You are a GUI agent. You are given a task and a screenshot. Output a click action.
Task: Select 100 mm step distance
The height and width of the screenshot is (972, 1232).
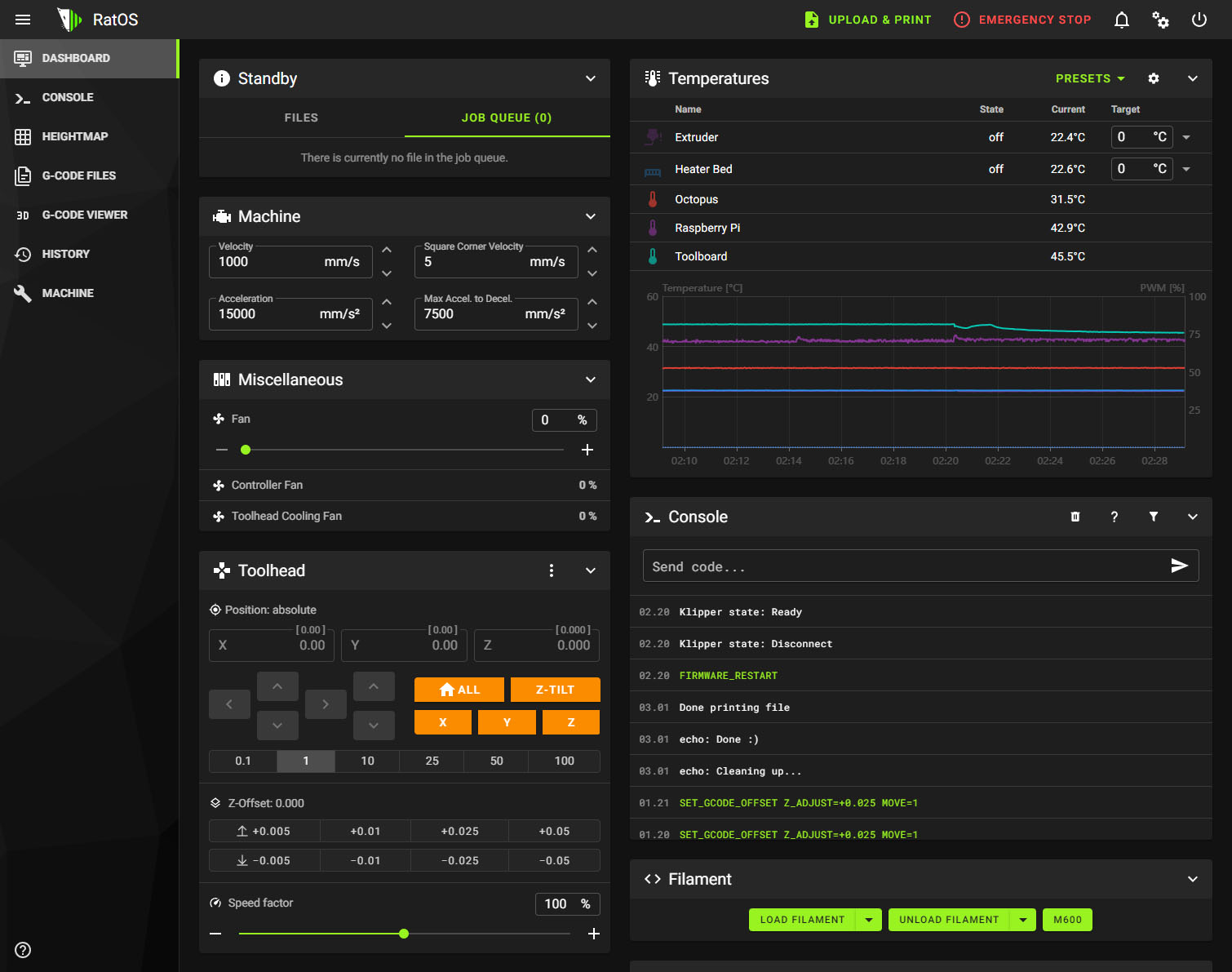point(565,761)
